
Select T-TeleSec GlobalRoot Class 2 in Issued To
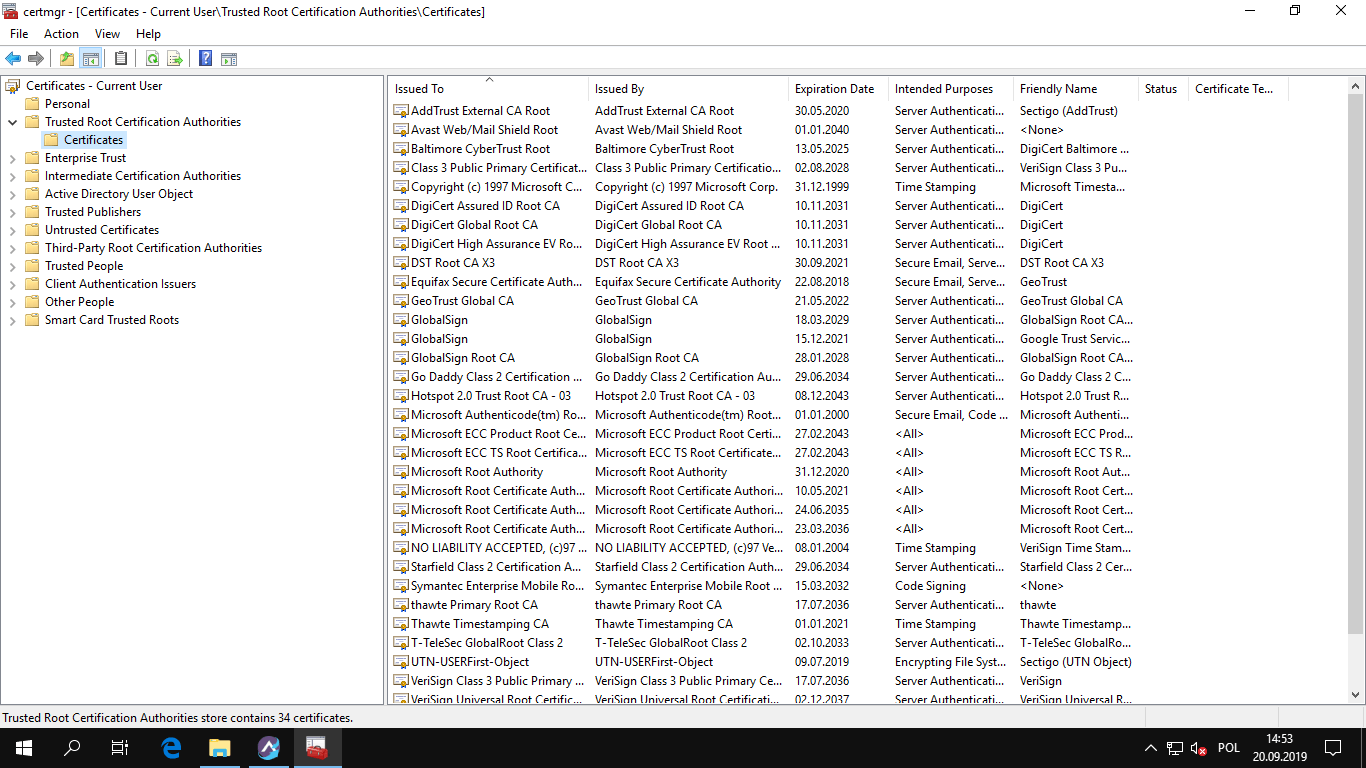coord(487,643)
